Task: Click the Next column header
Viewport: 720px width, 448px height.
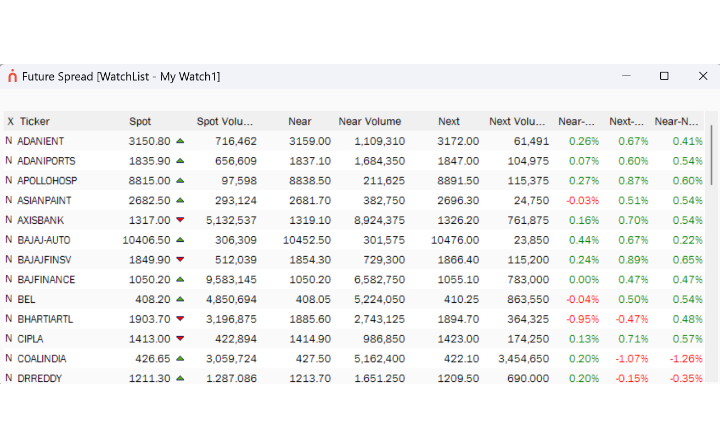Action: click(x=449, y=121)
